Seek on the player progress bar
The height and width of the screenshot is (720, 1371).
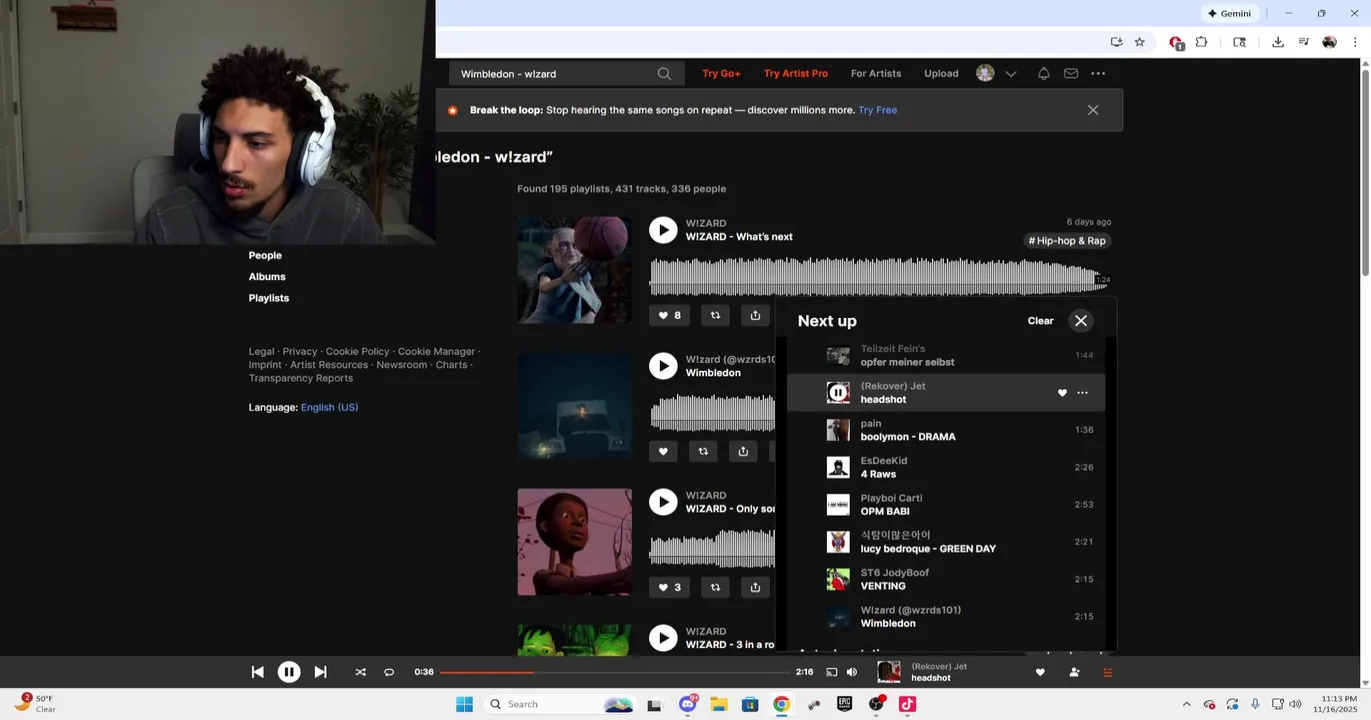[x=613, y=672]
